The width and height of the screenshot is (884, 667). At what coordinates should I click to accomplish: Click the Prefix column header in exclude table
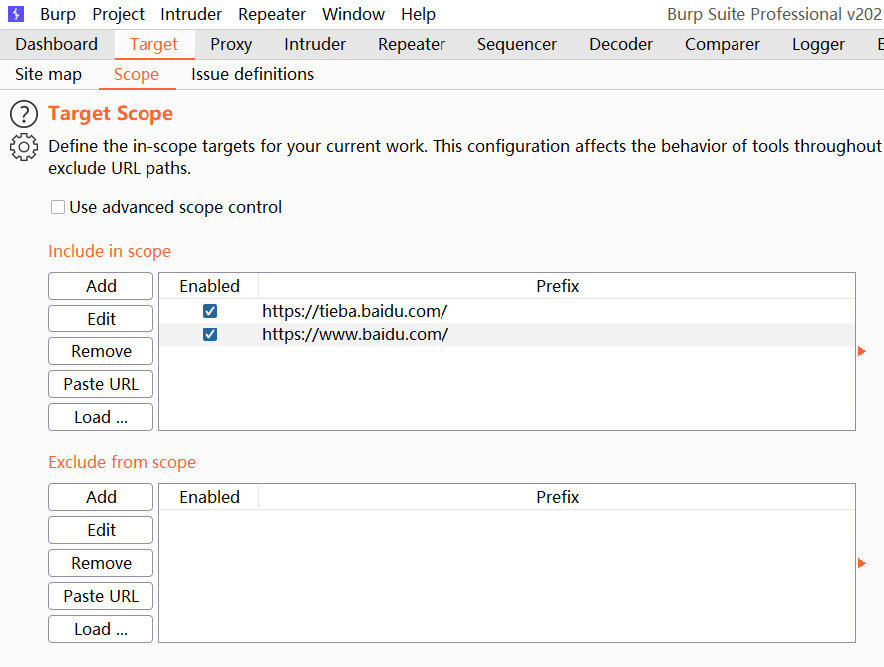(x=557, y=497)
